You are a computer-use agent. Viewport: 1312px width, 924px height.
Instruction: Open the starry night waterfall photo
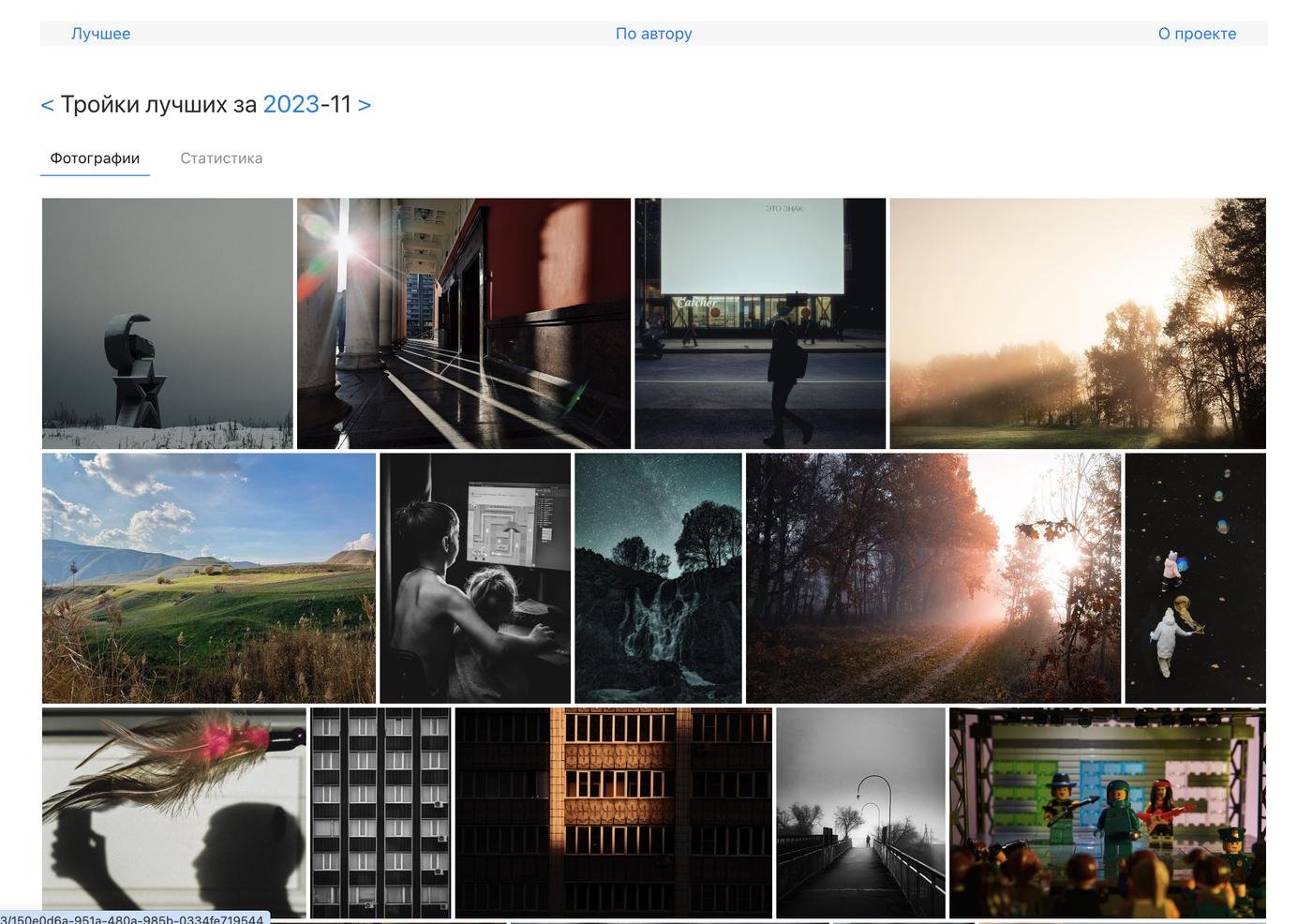click(x=658, y=578)
